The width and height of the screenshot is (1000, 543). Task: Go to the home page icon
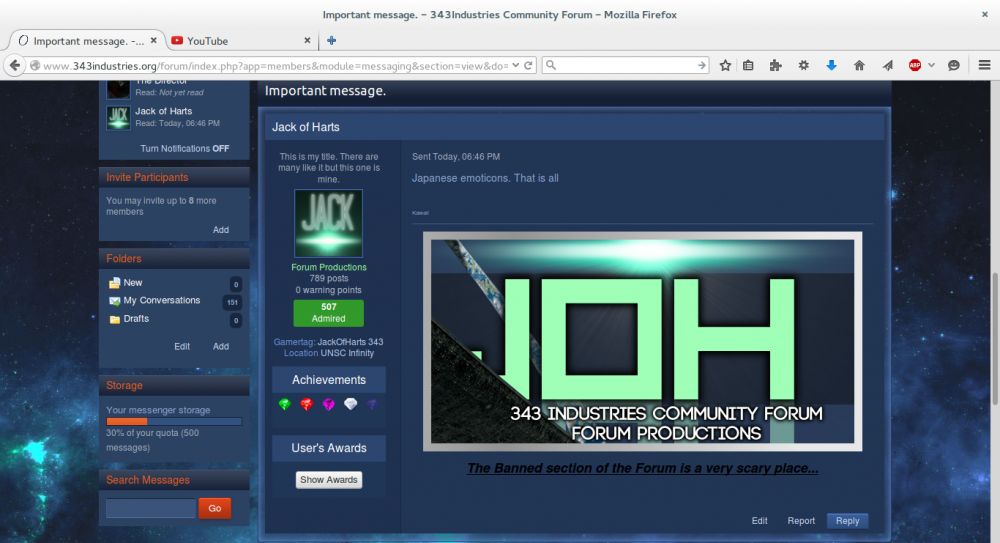pyautogui.click(x=859, y=66)
